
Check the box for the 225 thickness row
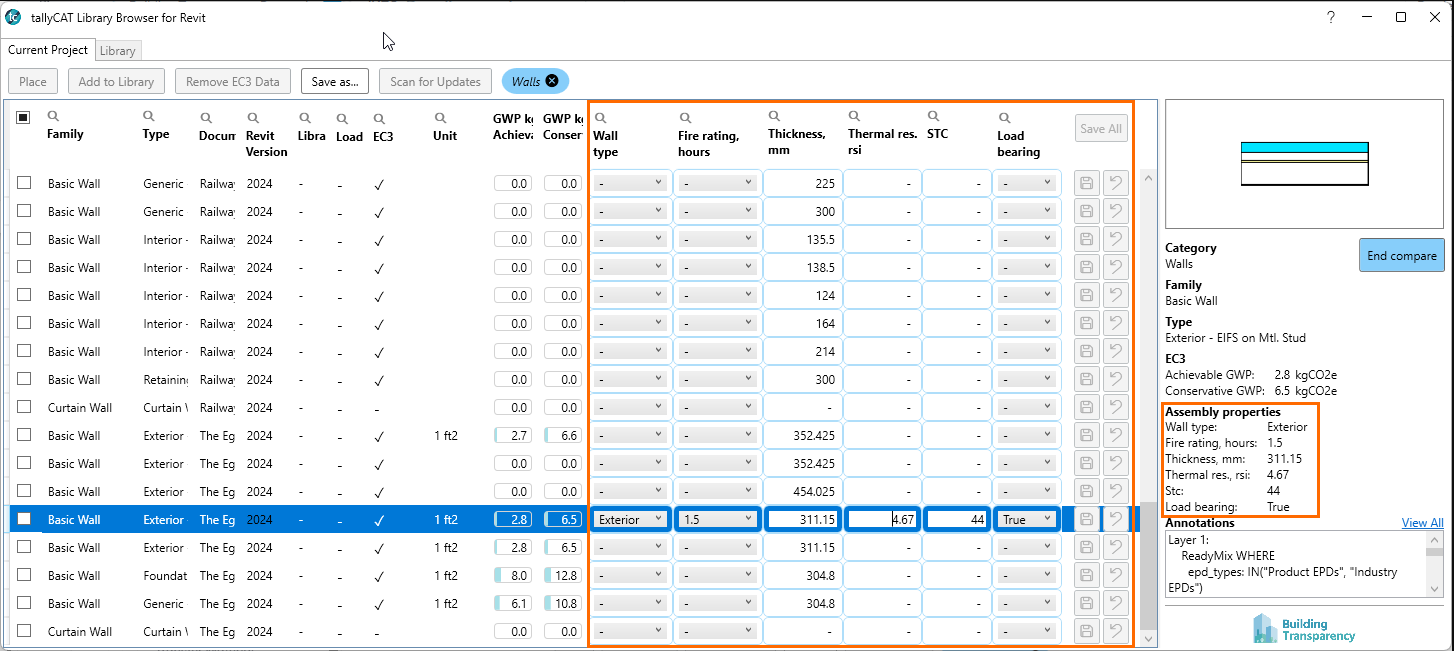(x=24, y=183)
